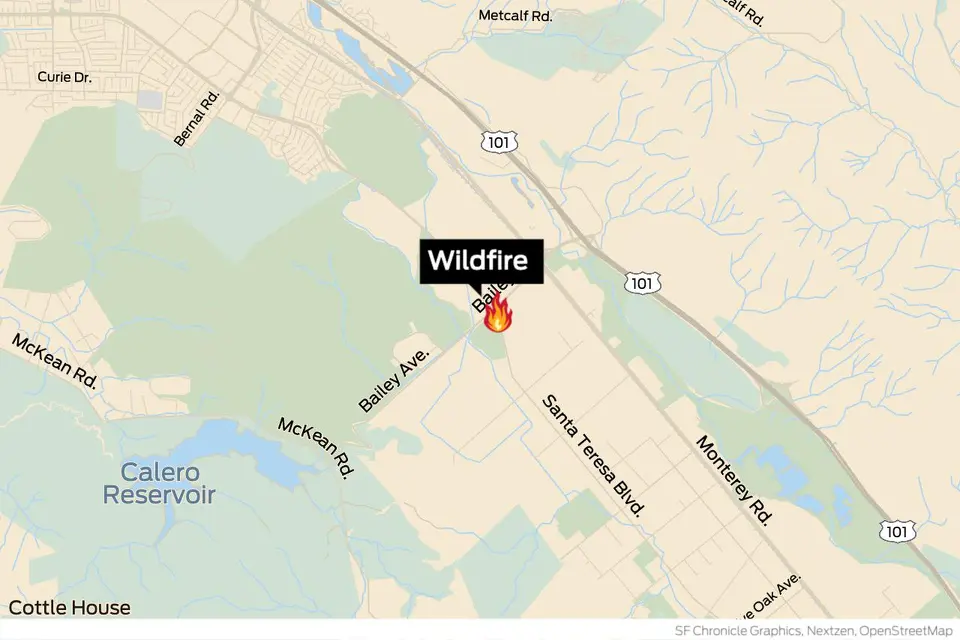Select the top 101 highway shield

[499, 143]
